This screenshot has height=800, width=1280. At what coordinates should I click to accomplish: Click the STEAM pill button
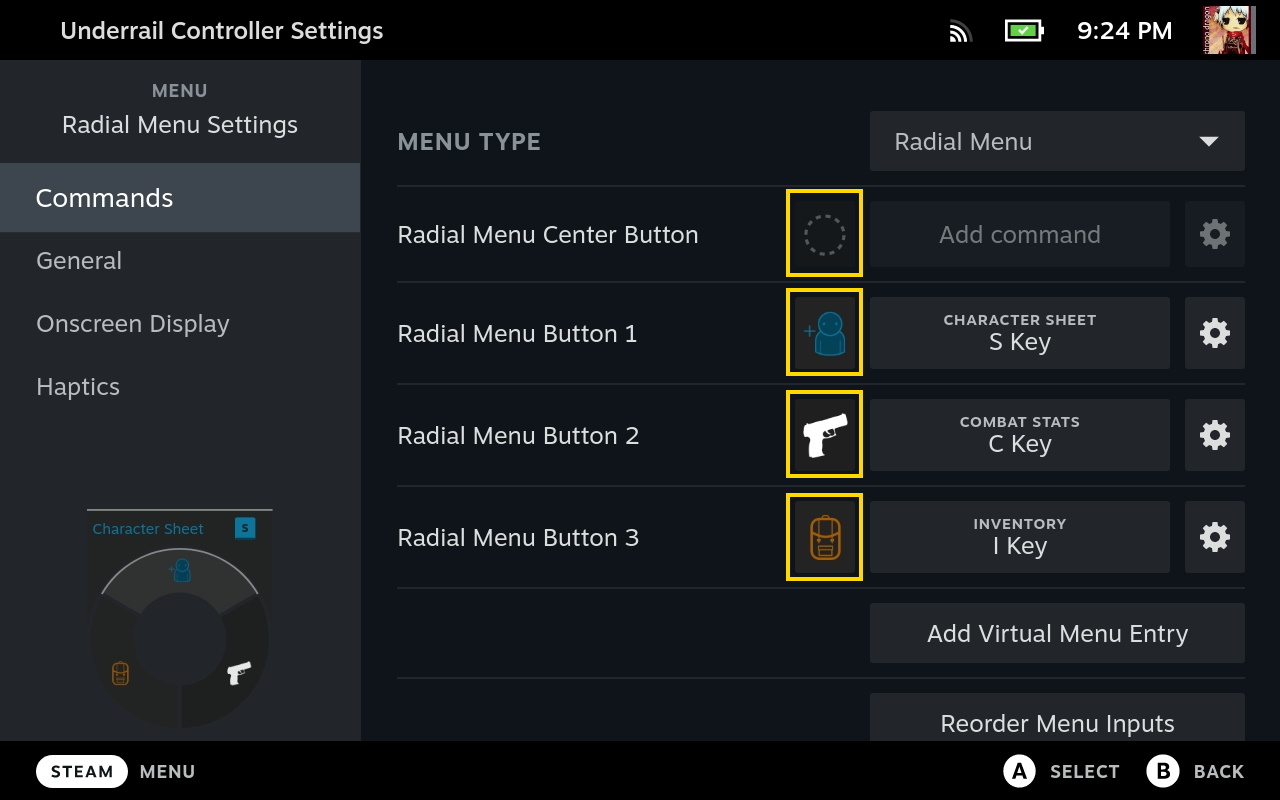82,771
